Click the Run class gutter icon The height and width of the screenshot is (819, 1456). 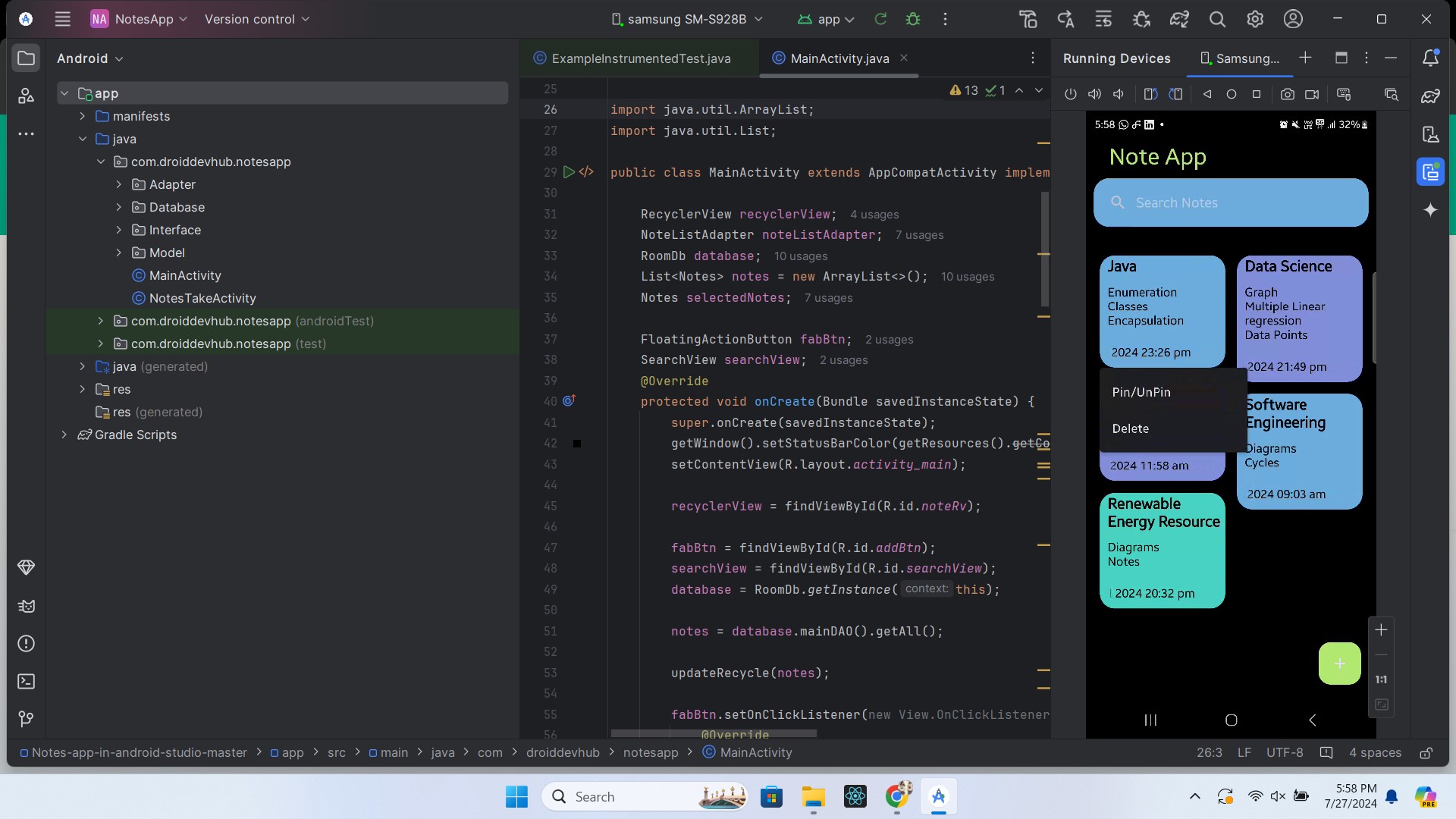[x=569, y=172]
